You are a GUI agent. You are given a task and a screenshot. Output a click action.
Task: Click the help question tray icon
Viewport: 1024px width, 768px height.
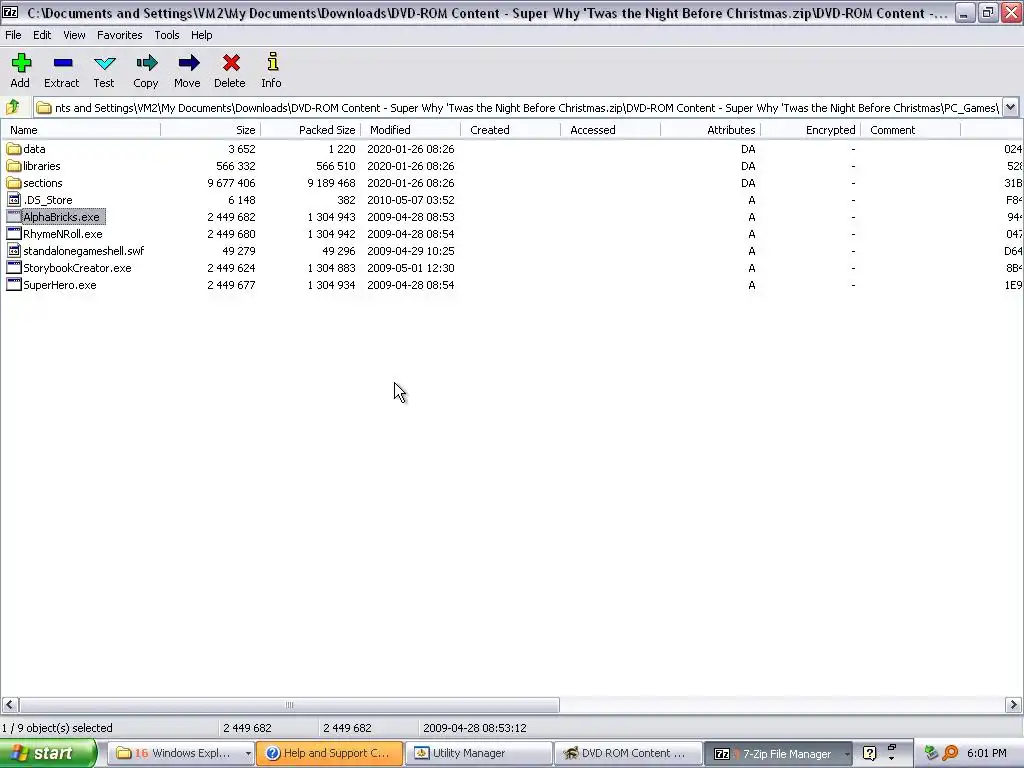pos(869,753)
